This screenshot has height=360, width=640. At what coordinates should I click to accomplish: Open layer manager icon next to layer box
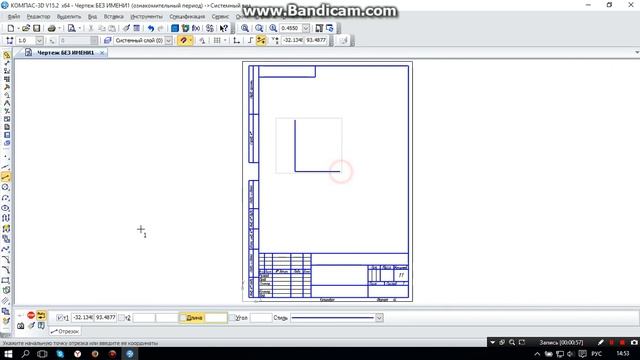tap(107, 40)
